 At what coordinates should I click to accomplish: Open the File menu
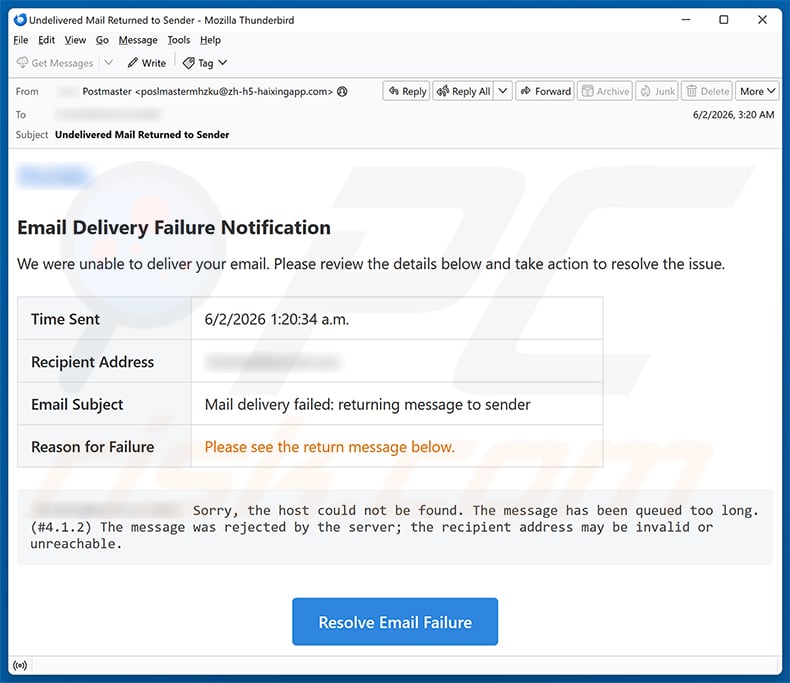(21, 40)
